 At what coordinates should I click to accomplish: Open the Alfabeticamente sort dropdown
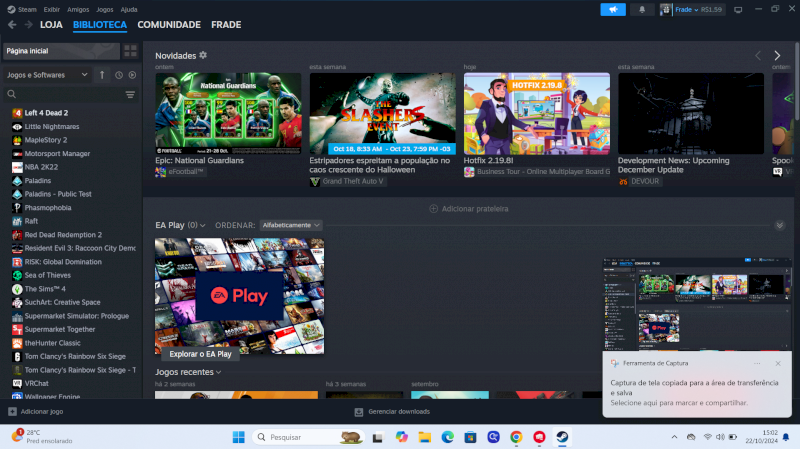coord(290,225)
